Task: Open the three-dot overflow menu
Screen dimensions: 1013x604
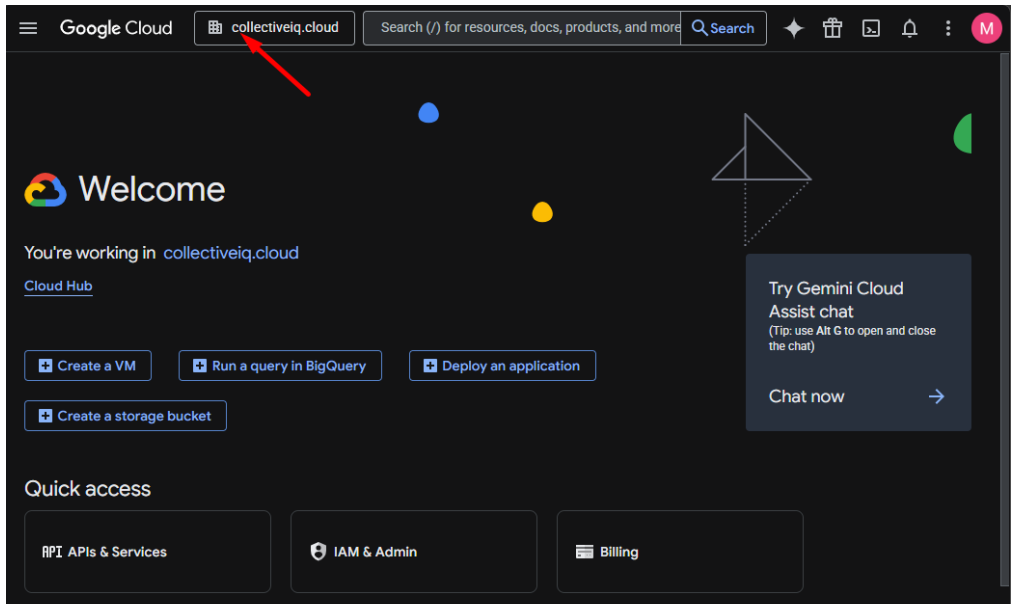Action: (948, 28)
